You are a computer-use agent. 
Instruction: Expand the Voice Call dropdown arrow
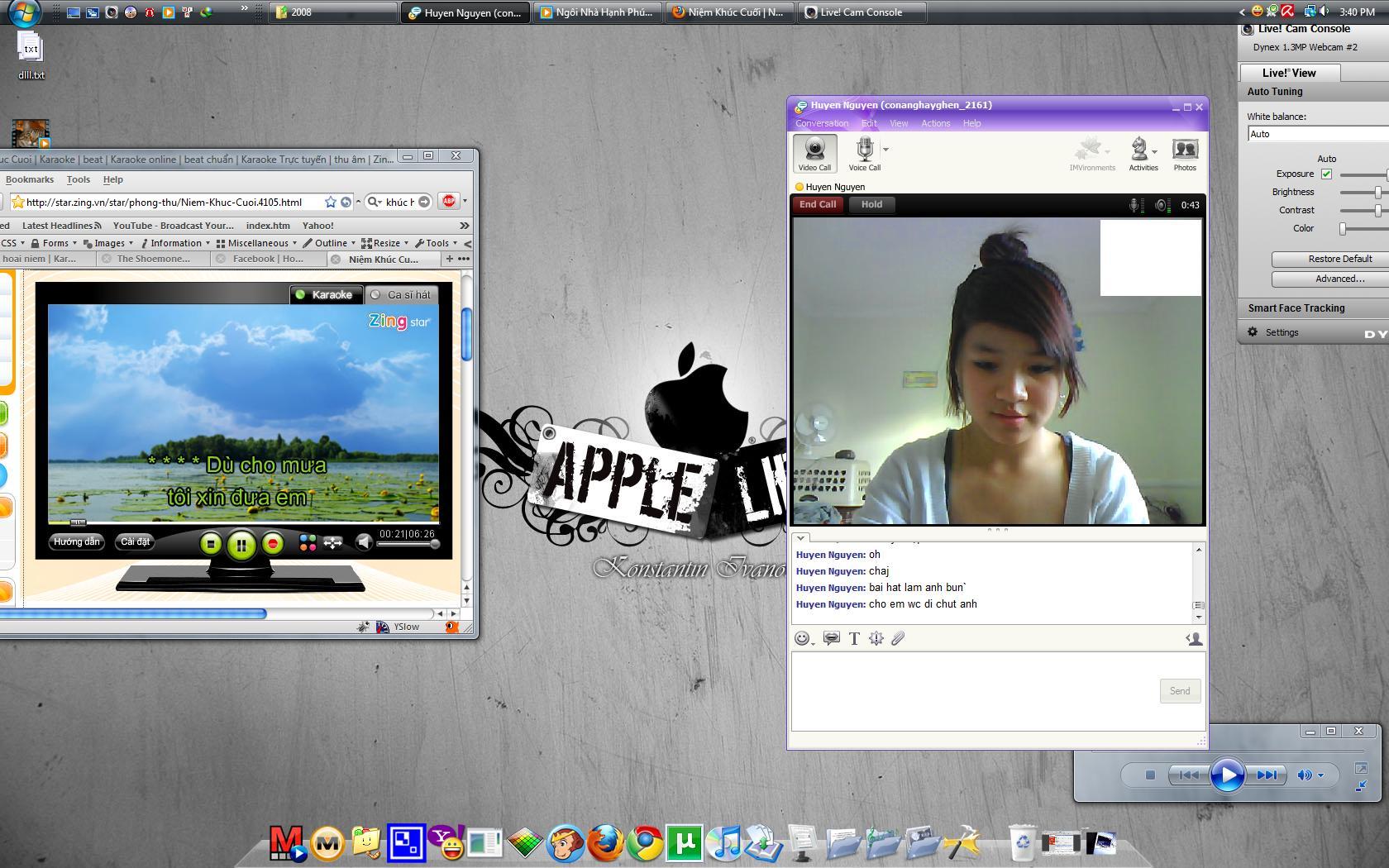885,150
